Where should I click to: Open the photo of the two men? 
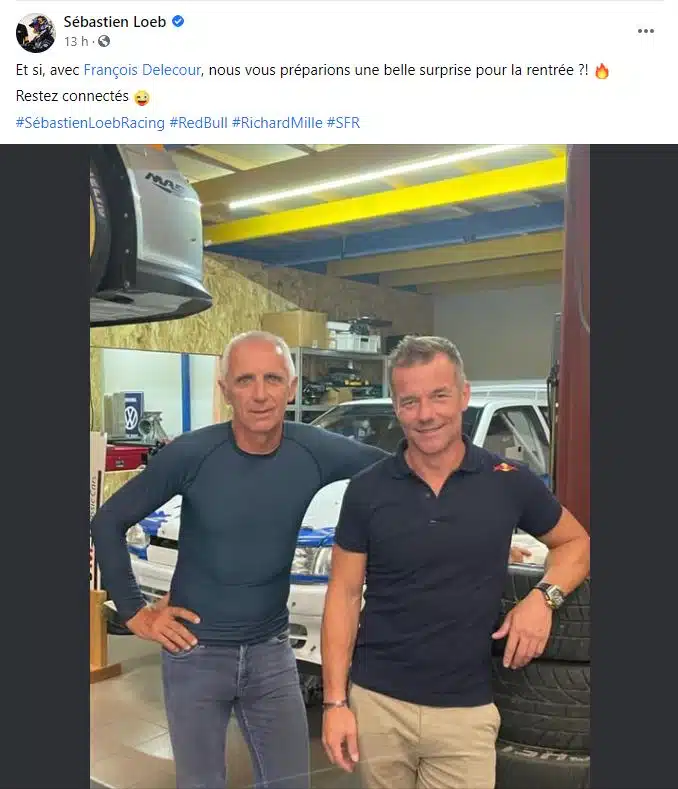[340, 466]
